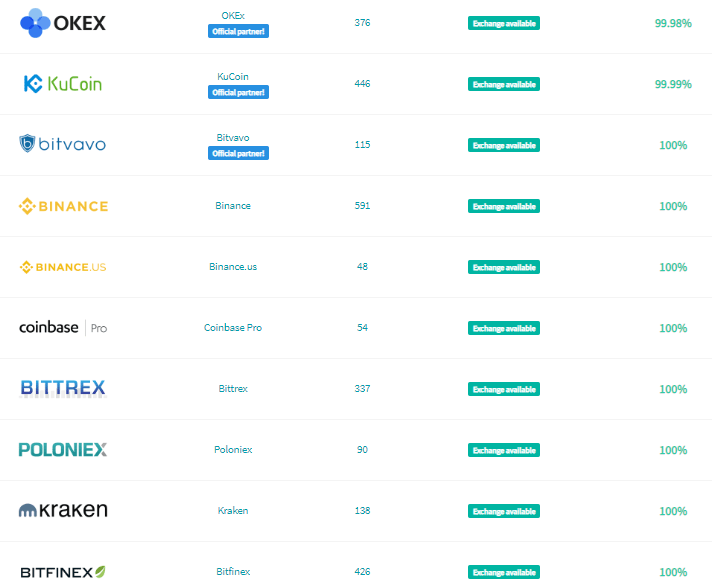Click Binance's Exchange available badge
This screenshot has width=712, height=586.
pyautogui.click(x=504, y=206)
